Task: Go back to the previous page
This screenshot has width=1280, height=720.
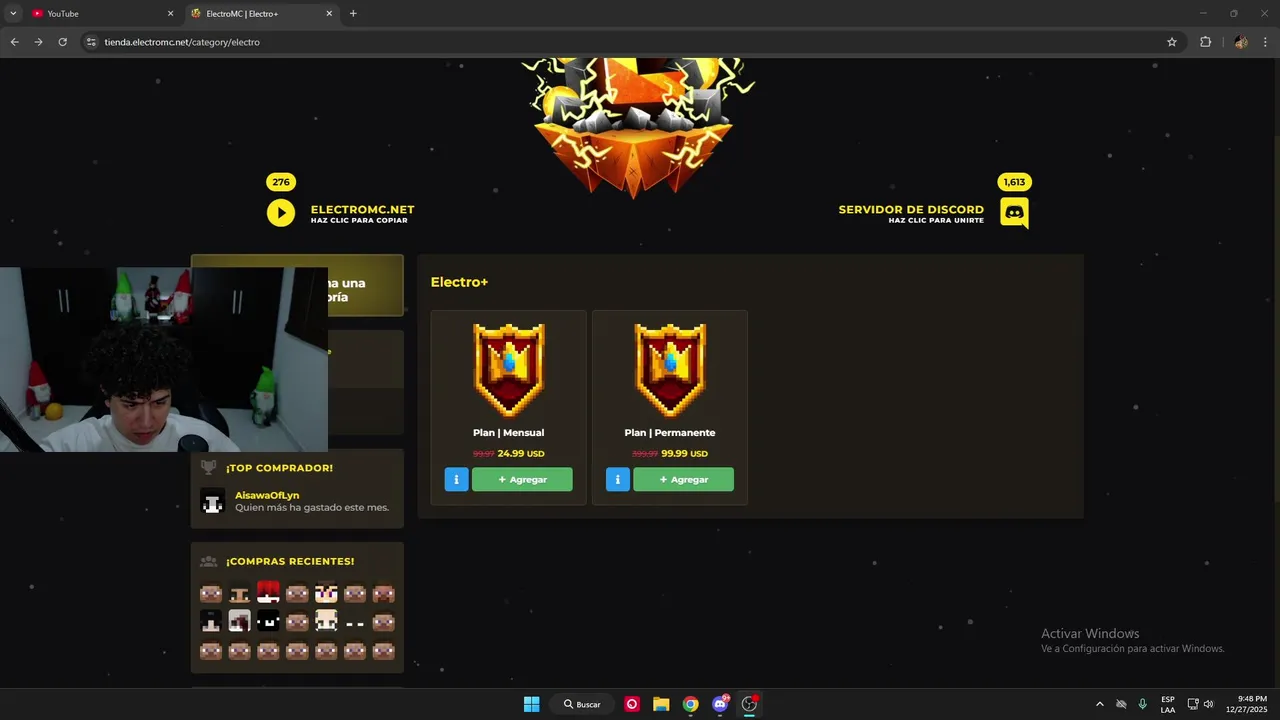Action: [14, 42]
